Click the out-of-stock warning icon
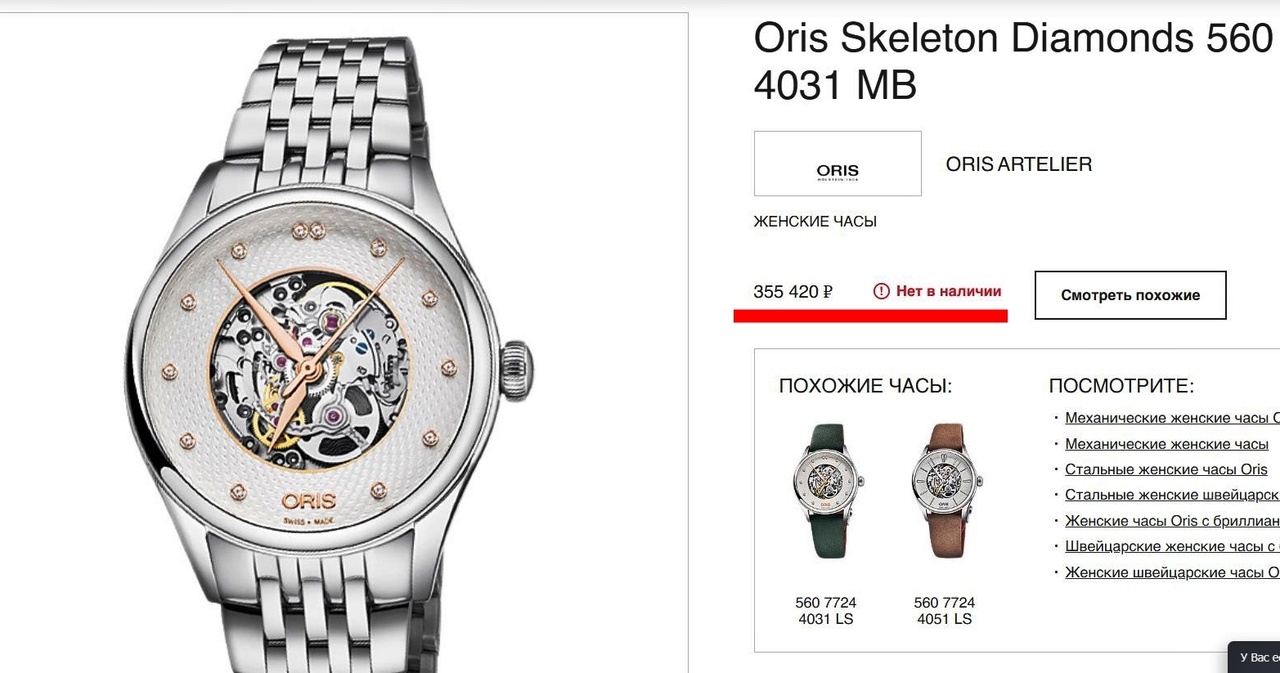 point(881,291)
